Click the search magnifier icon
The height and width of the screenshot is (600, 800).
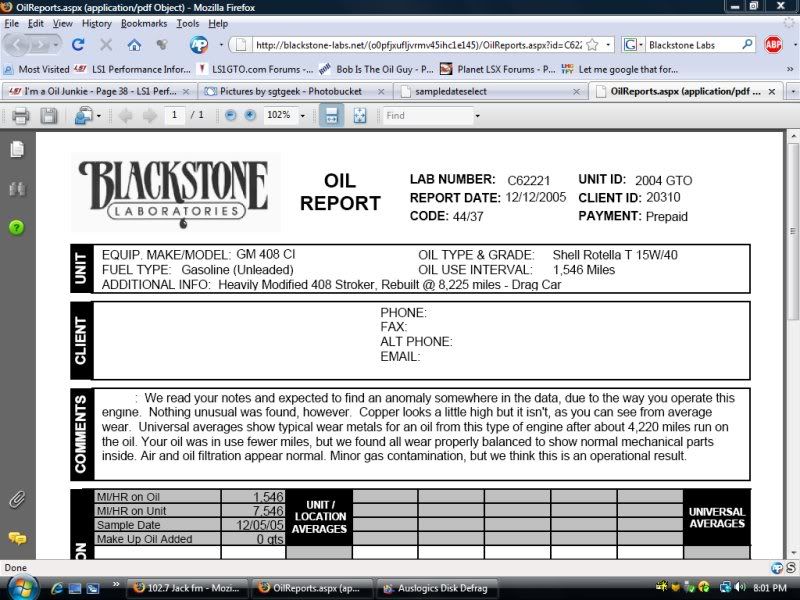[747, 44]
